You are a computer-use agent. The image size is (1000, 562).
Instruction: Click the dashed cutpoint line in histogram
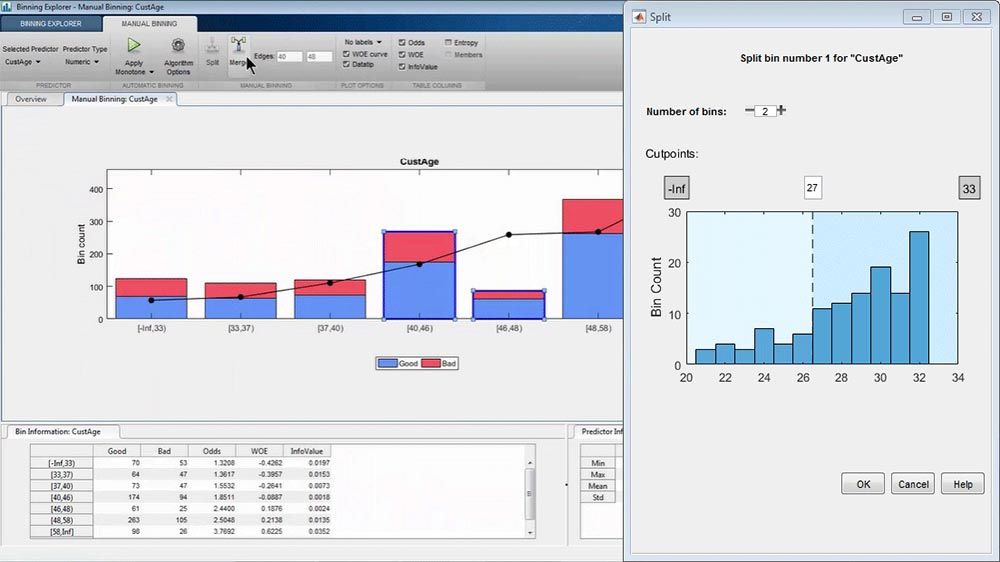click(812, 260)
